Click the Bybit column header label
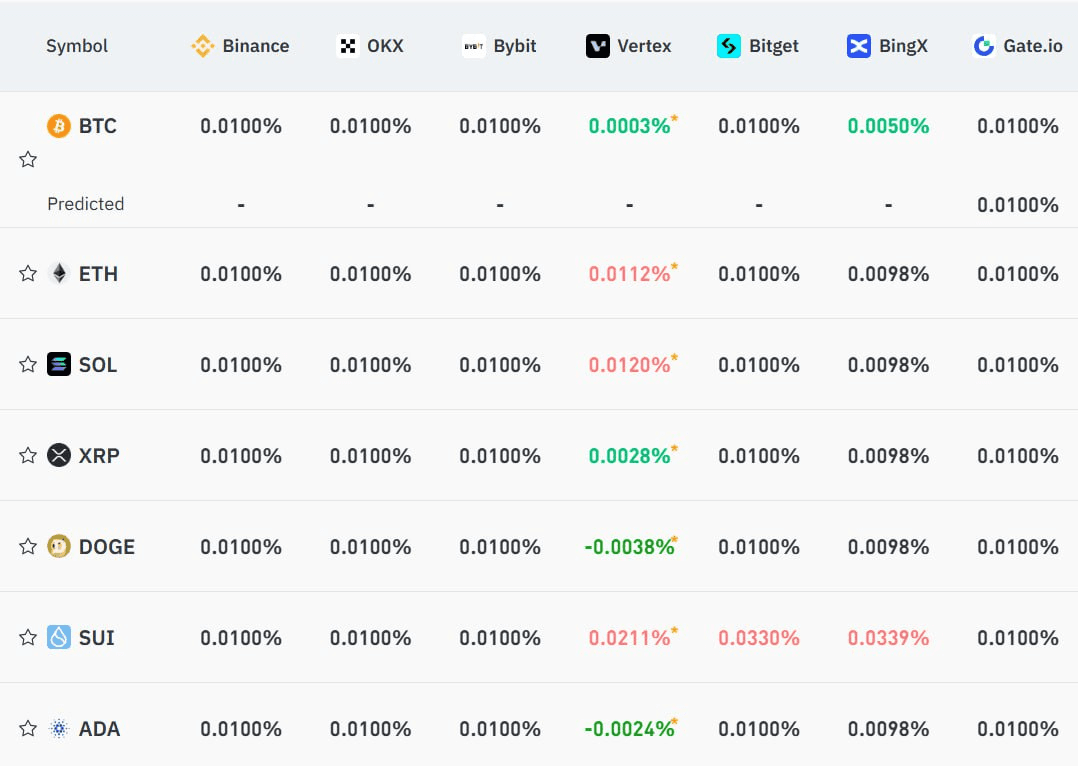This screenshot has width=1078, height=766. tap(515, 46)
